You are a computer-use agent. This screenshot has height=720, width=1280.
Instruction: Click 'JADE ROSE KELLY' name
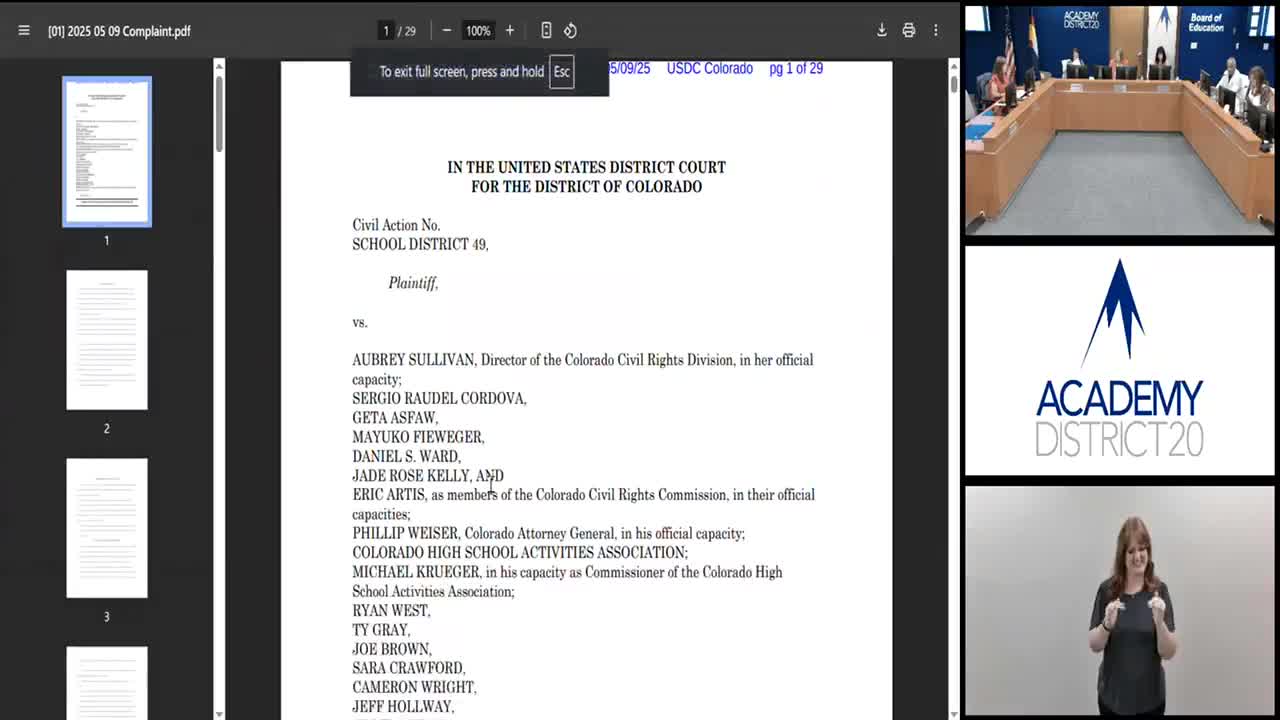click(410, 476)
